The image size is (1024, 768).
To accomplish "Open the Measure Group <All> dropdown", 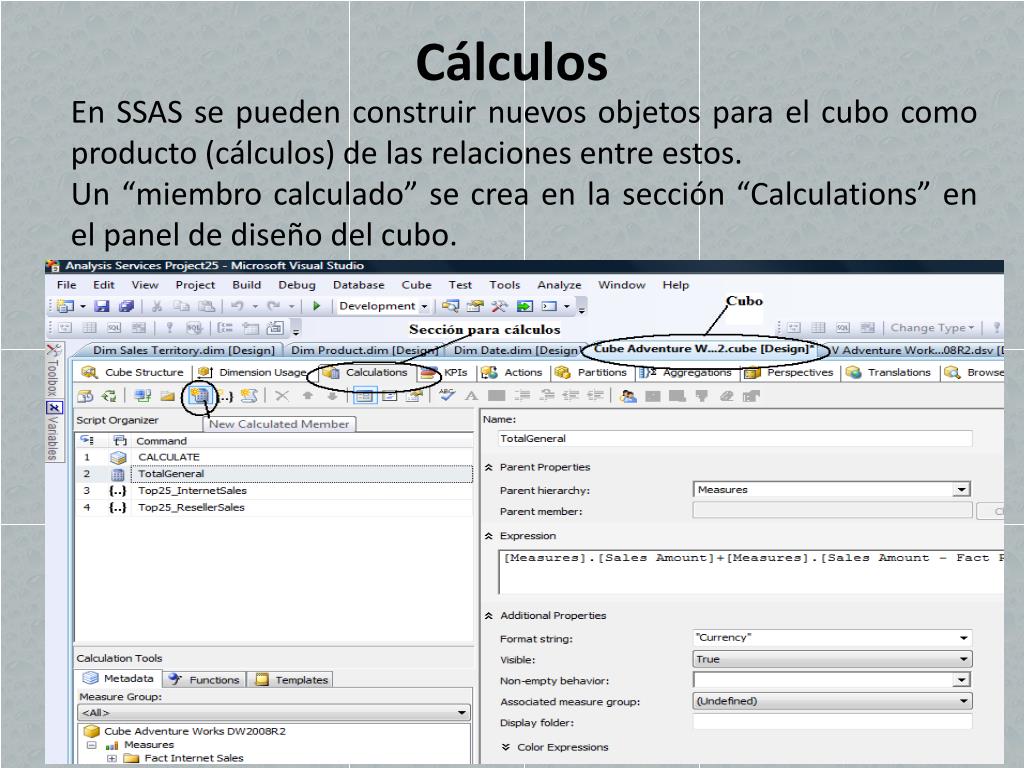I will (461, 713).
